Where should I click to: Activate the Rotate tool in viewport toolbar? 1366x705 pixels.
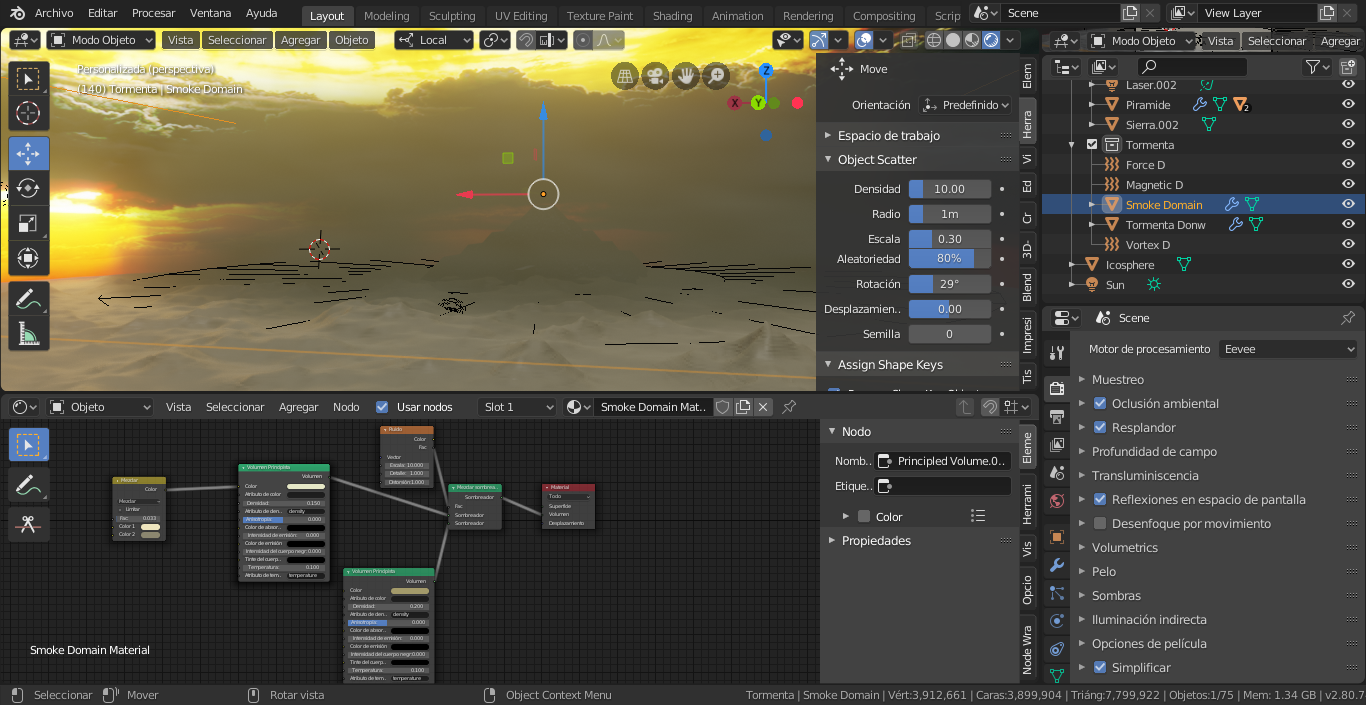tap(29, 189)
